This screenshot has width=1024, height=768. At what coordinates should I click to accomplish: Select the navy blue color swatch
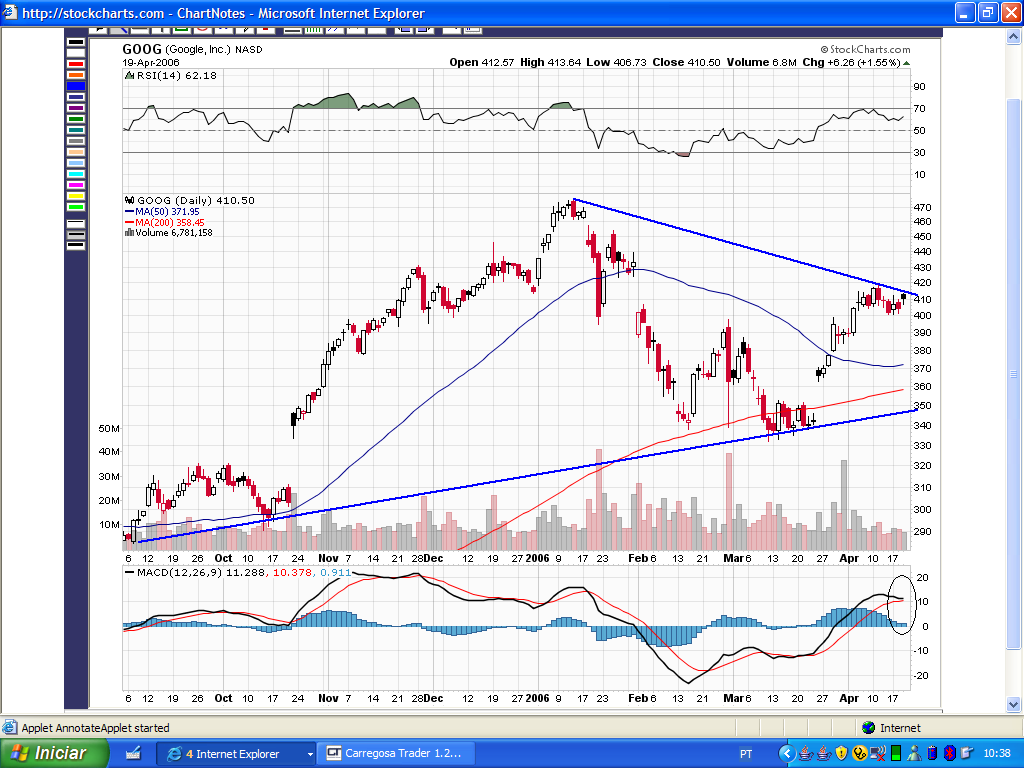(x=76, y=97)
